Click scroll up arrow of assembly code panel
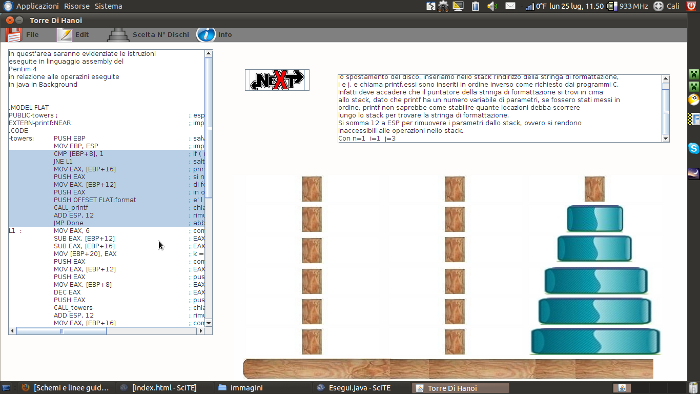The image size is (700, 394). click(x=208, y=54)
